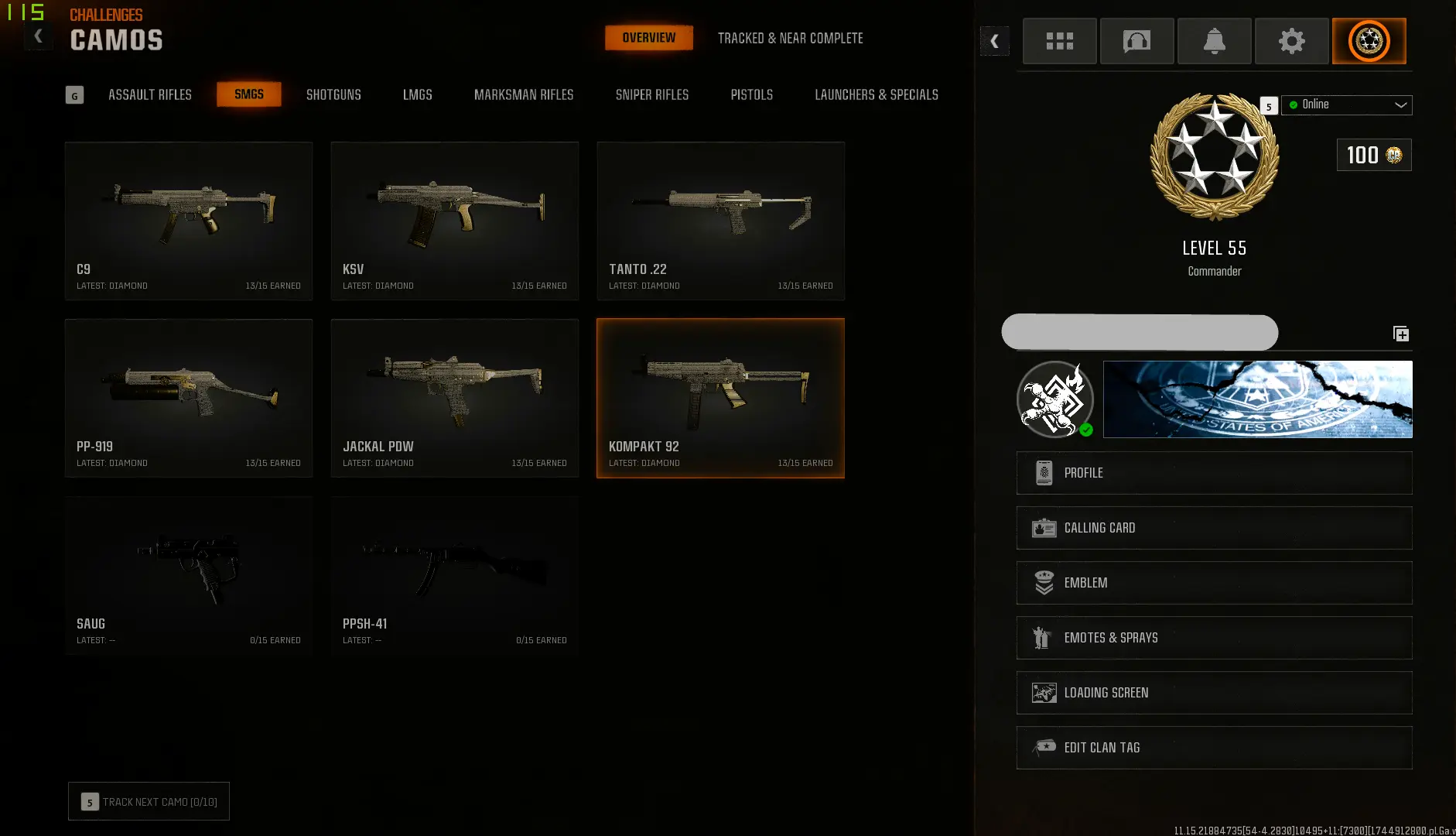The width and height of the screenshot is (1456, 836).
Task: Click the CP currency balance showing 100
Action: [1374, 155]
